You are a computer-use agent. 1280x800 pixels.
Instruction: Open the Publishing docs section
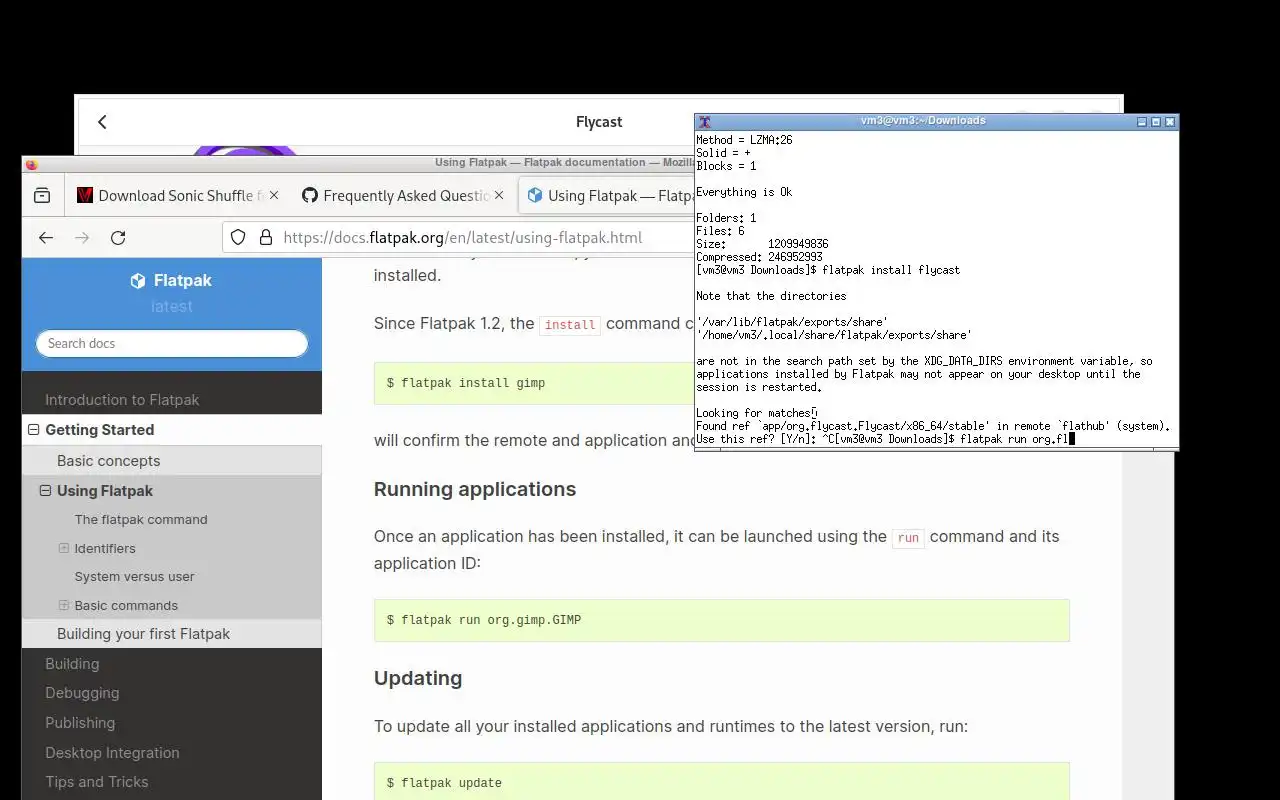pos(80,723)
